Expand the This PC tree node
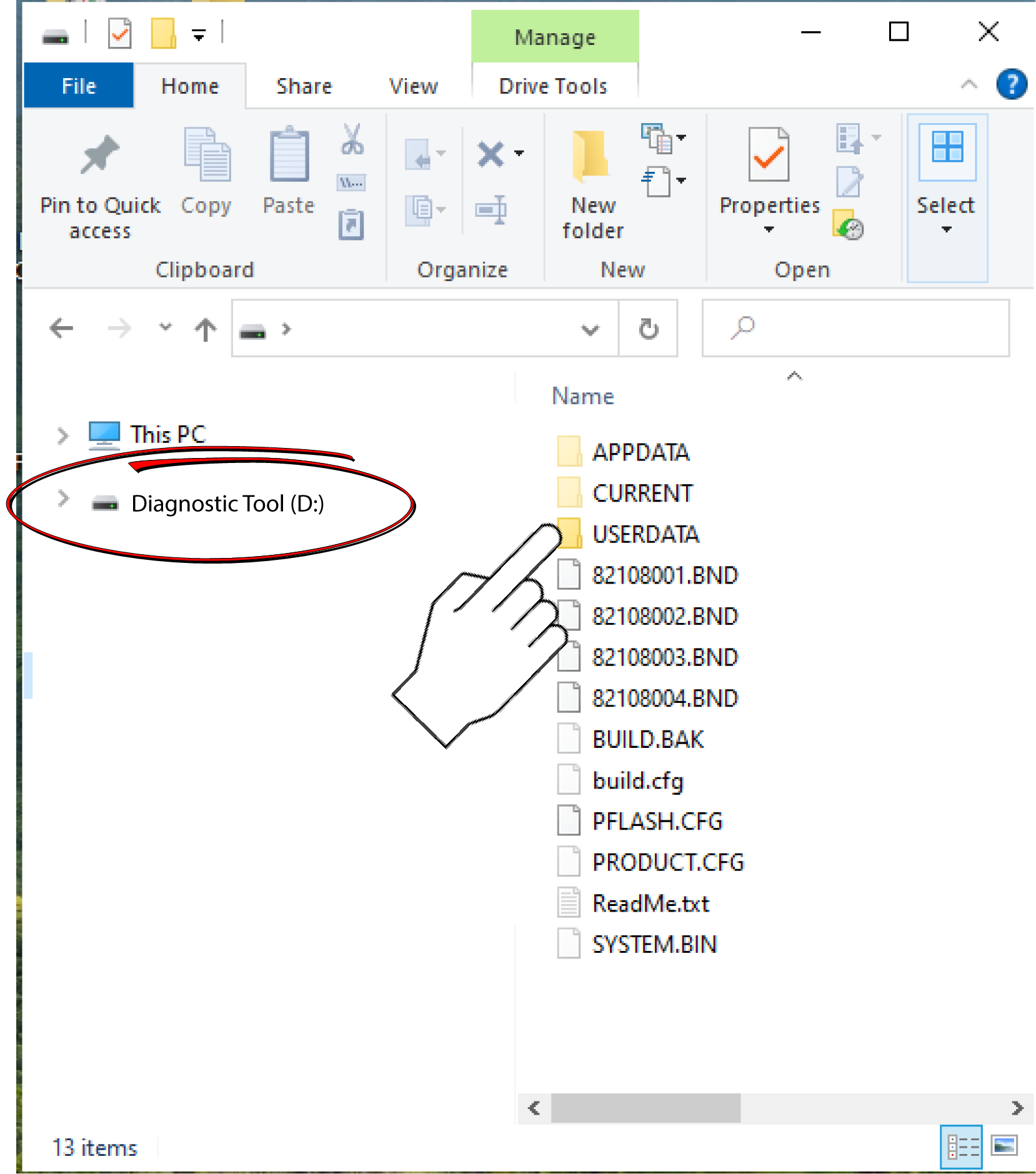The height and width of the screenshot is (1174, 1036). (x=62, y=435)
